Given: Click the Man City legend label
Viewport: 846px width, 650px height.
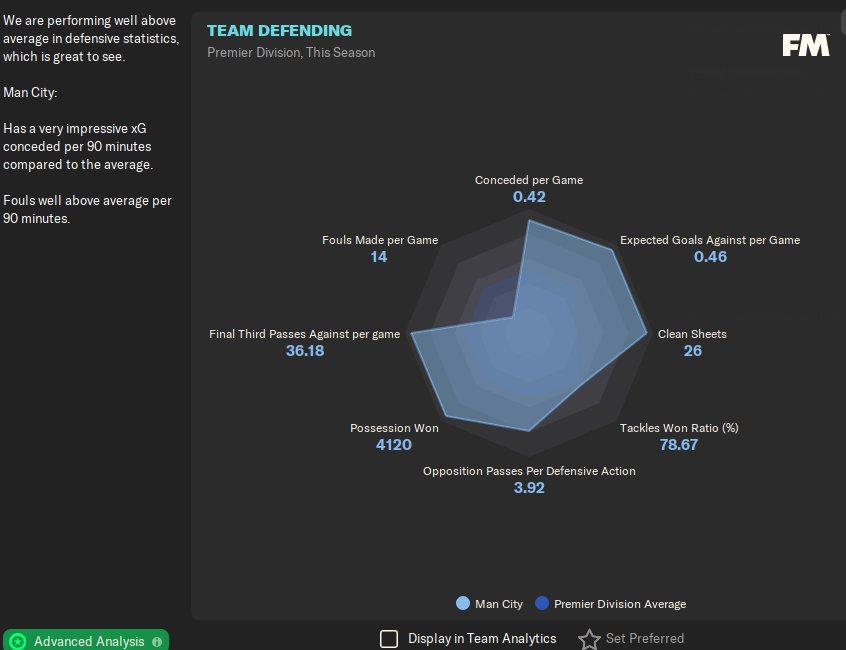Looking at the screenshot, I should click(499, 604).
